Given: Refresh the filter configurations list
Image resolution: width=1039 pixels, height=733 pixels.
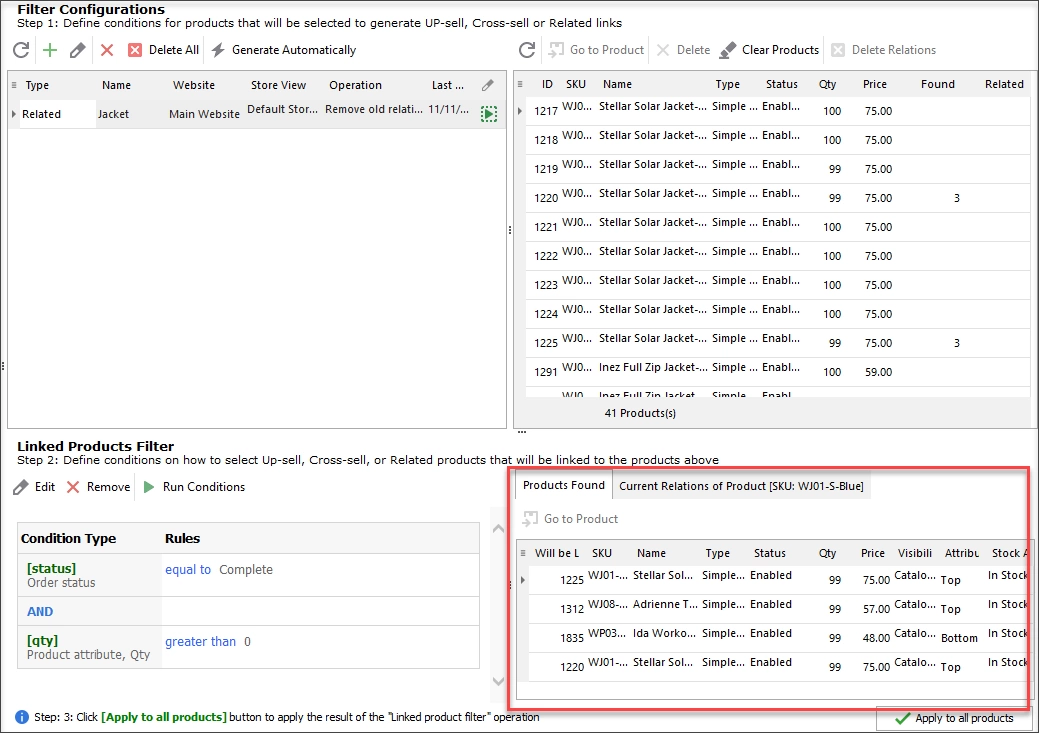Looking at the screenshot, I should (21, 50).
